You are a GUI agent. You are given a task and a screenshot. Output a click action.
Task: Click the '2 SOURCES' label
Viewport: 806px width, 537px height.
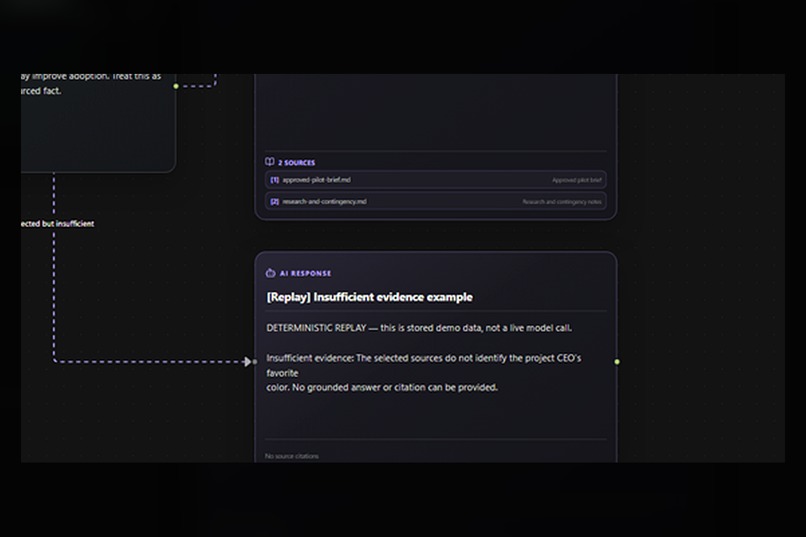pos(297,162)
